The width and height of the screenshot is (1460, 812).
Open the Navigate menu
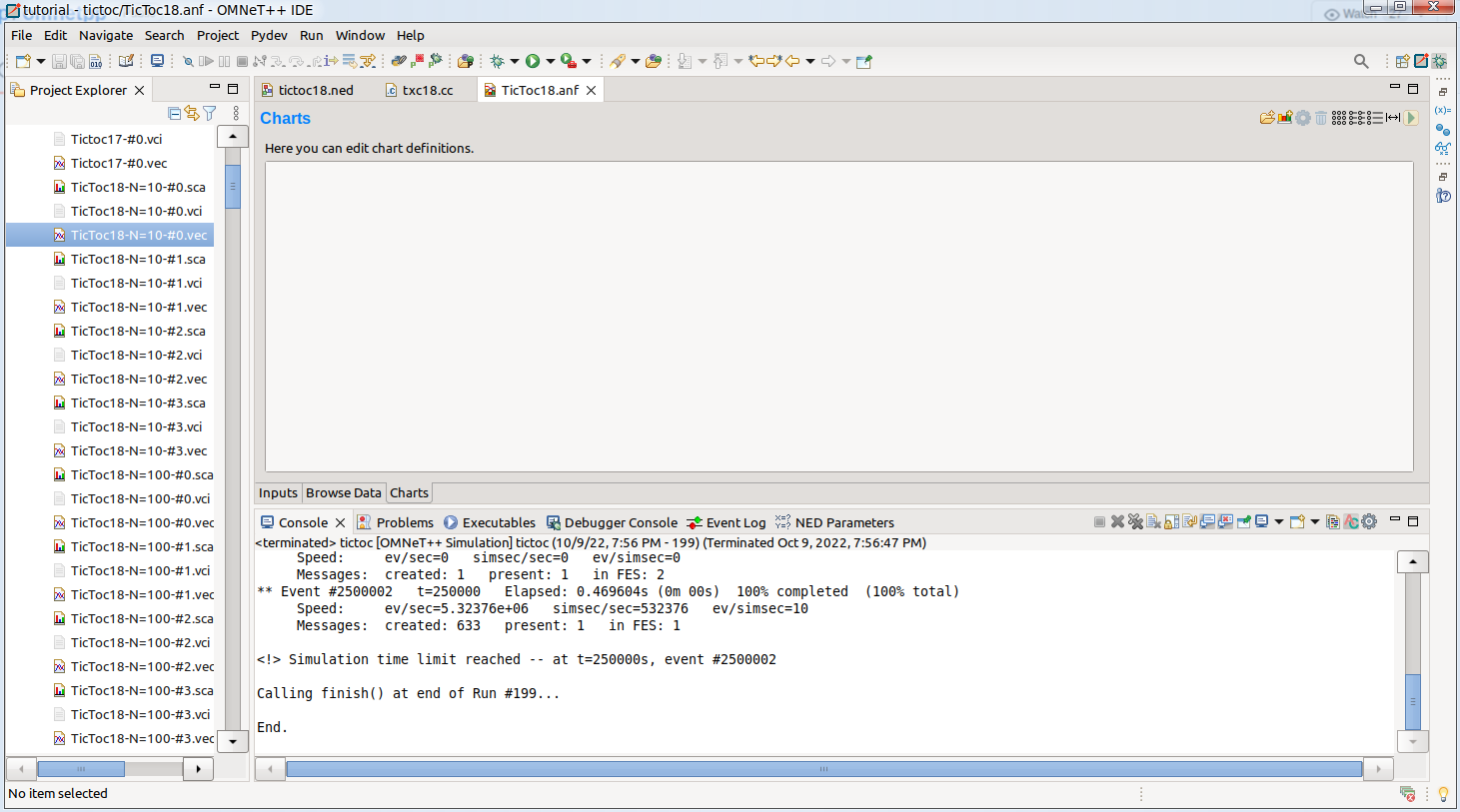[105, 35]
